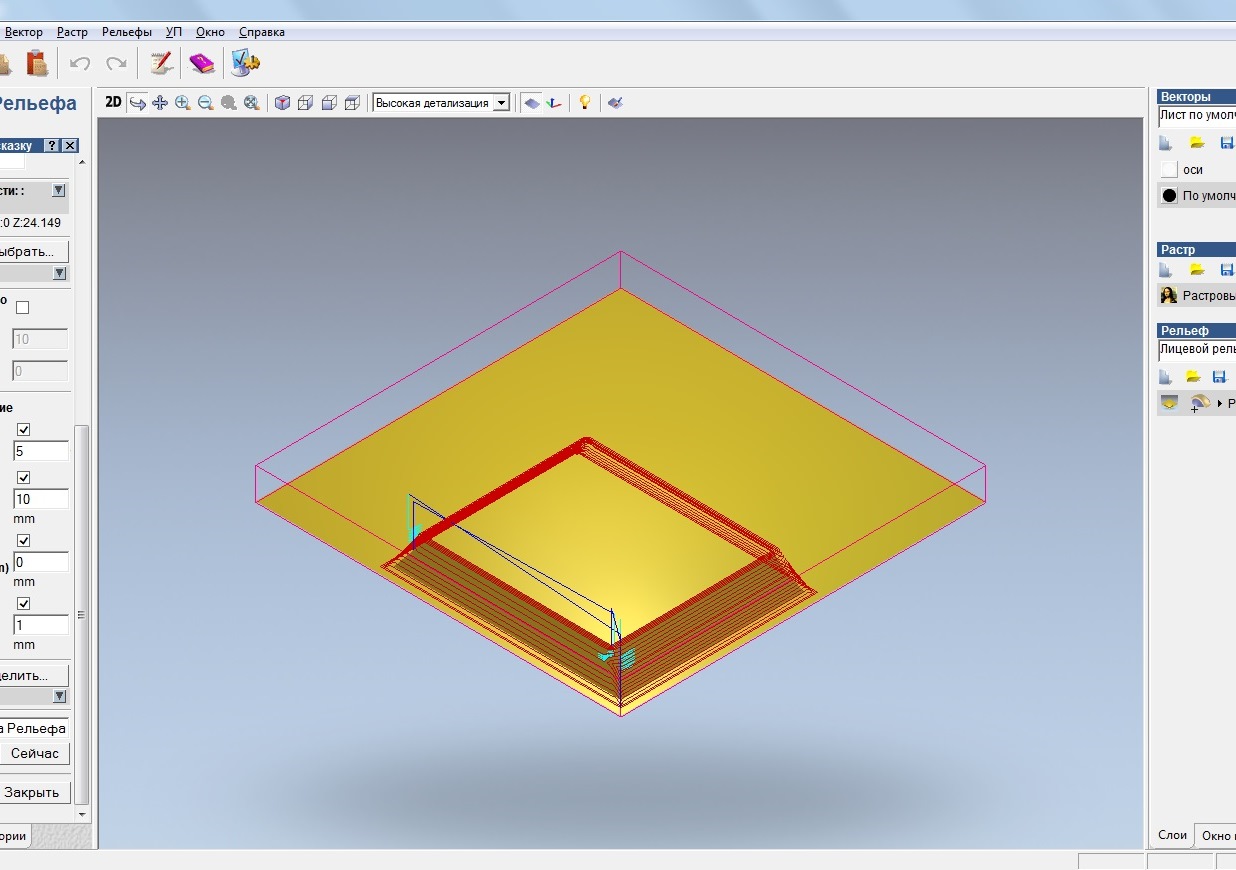Click the Redo arrow

[x=116, y=63]
